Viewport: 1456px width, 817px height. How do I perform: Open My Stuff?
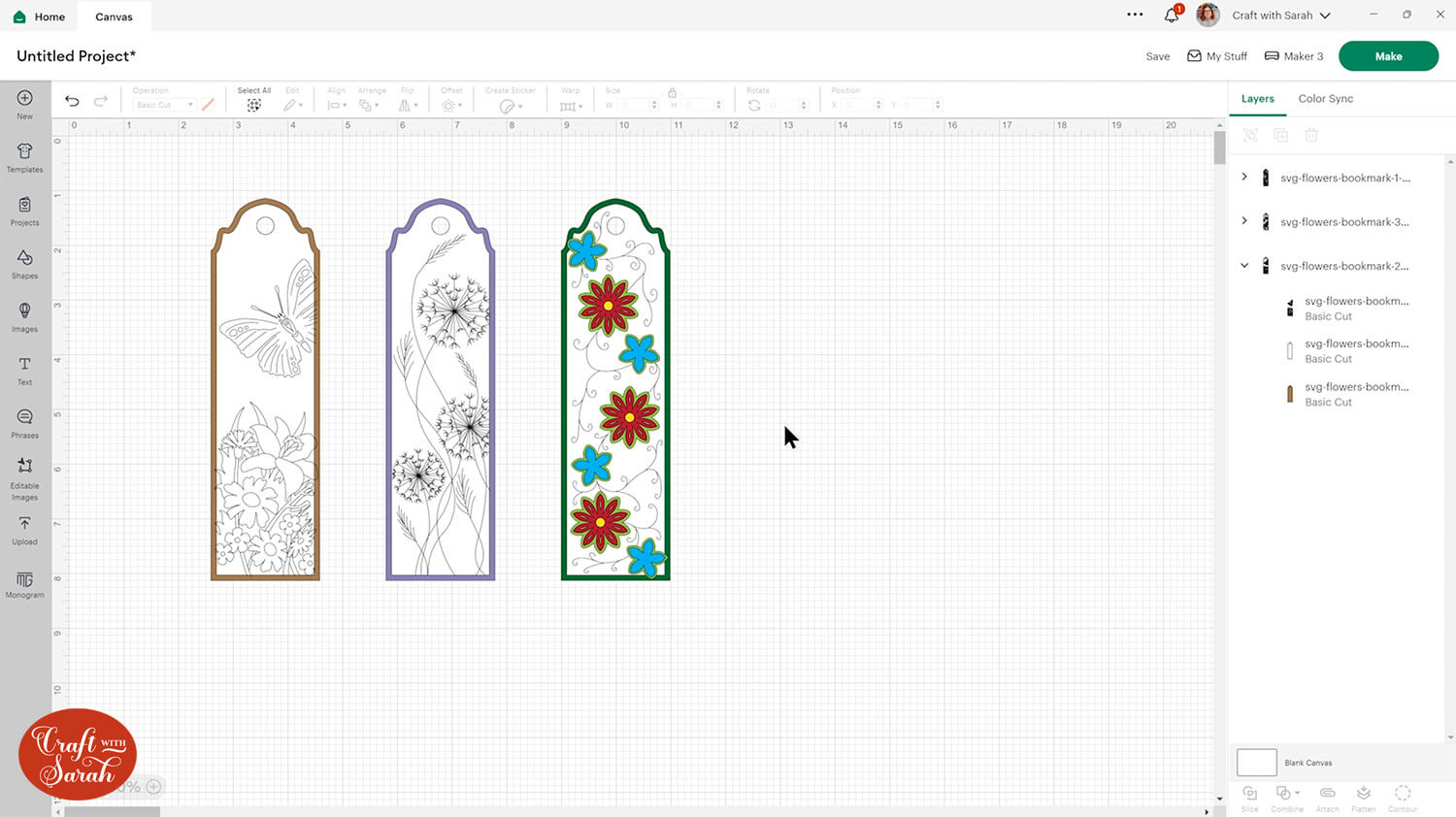click(x=1217, y=56)
